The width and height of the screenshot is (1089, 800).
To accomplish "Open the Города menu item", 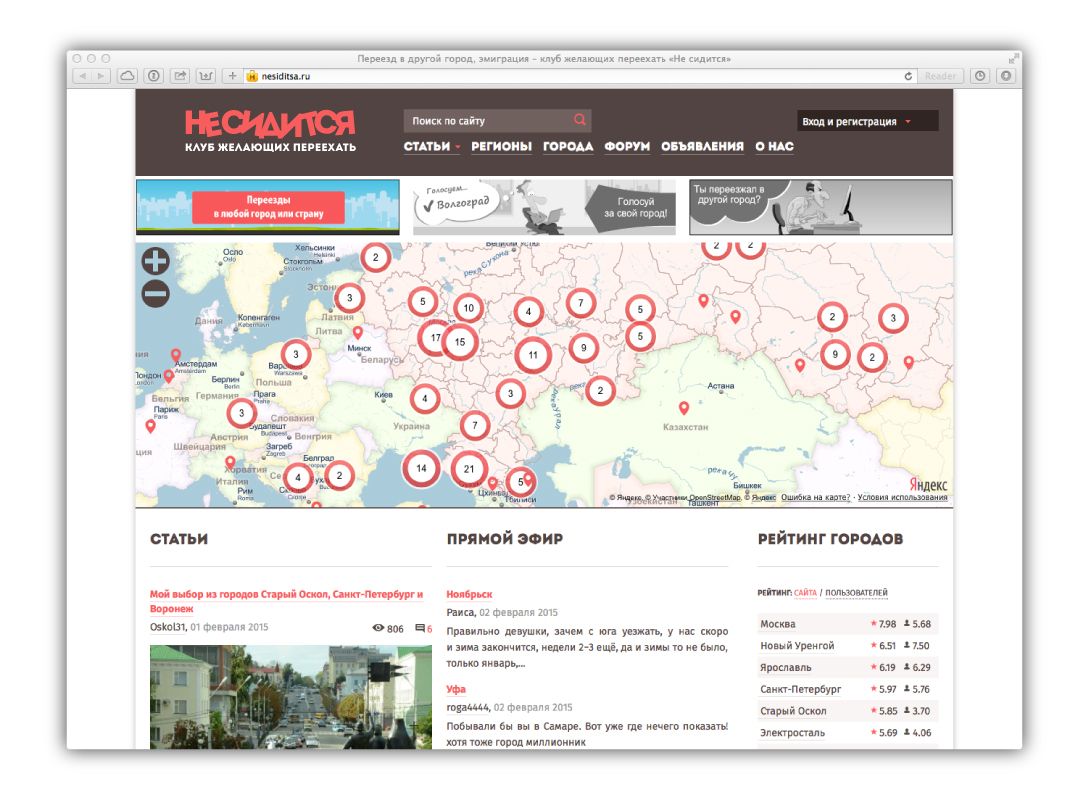I will [568, 147].
